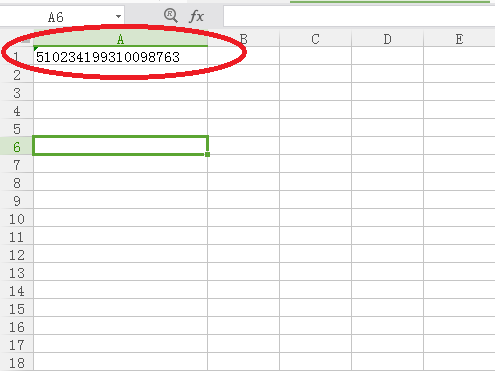Image resolution: width=495 pixels, height=371 pixels.
Task: Click the fill handle of cell A6
Action: pyautogui.click(x=207, y=154)
